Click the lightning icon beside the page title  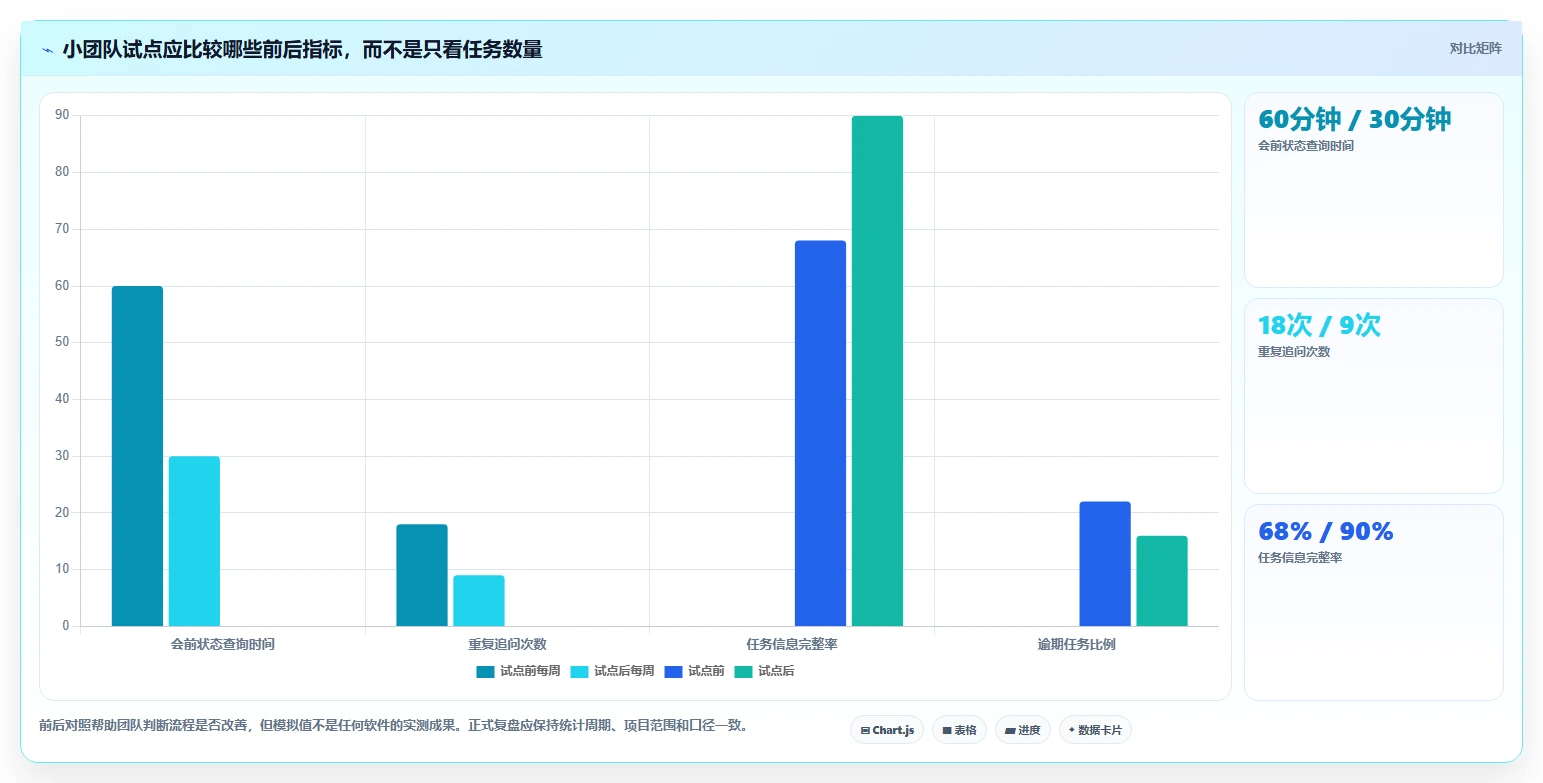point(48,50)
